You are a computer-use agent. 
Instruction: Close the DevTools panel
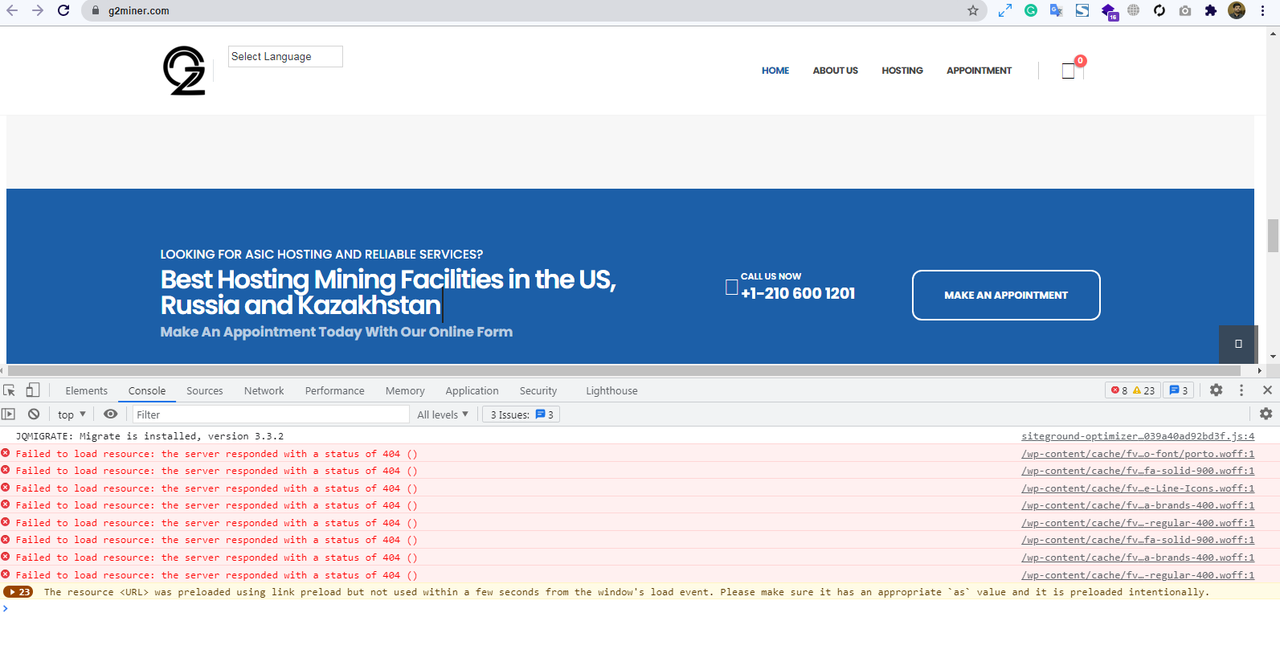1267,390
